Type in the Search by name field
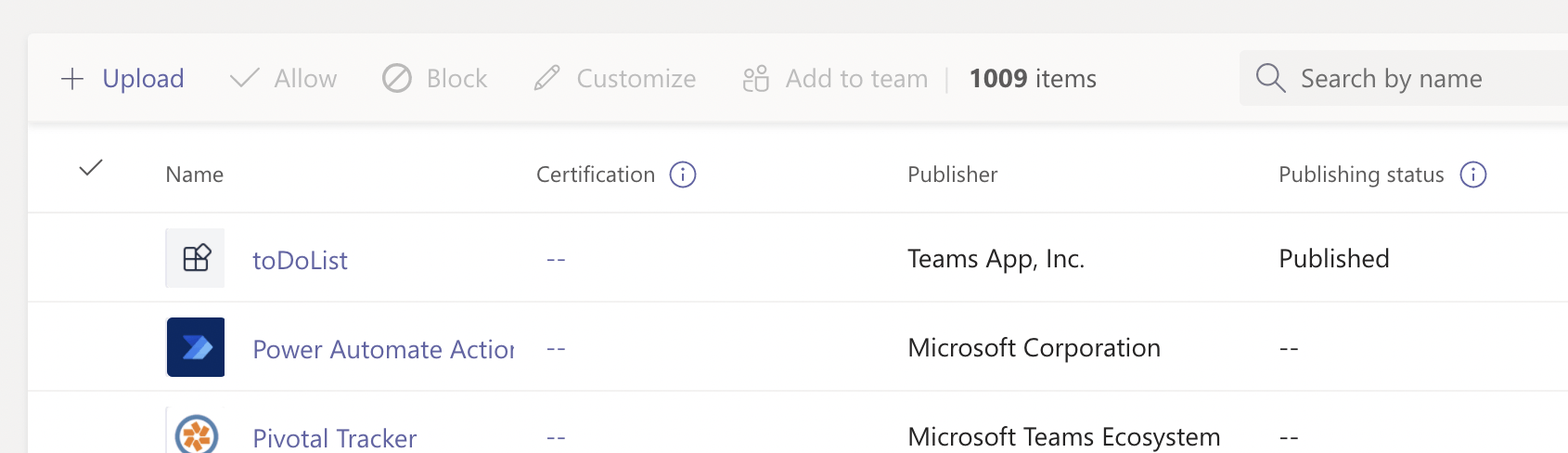The image size is (1568, 453). click(x=1420, y=79)
